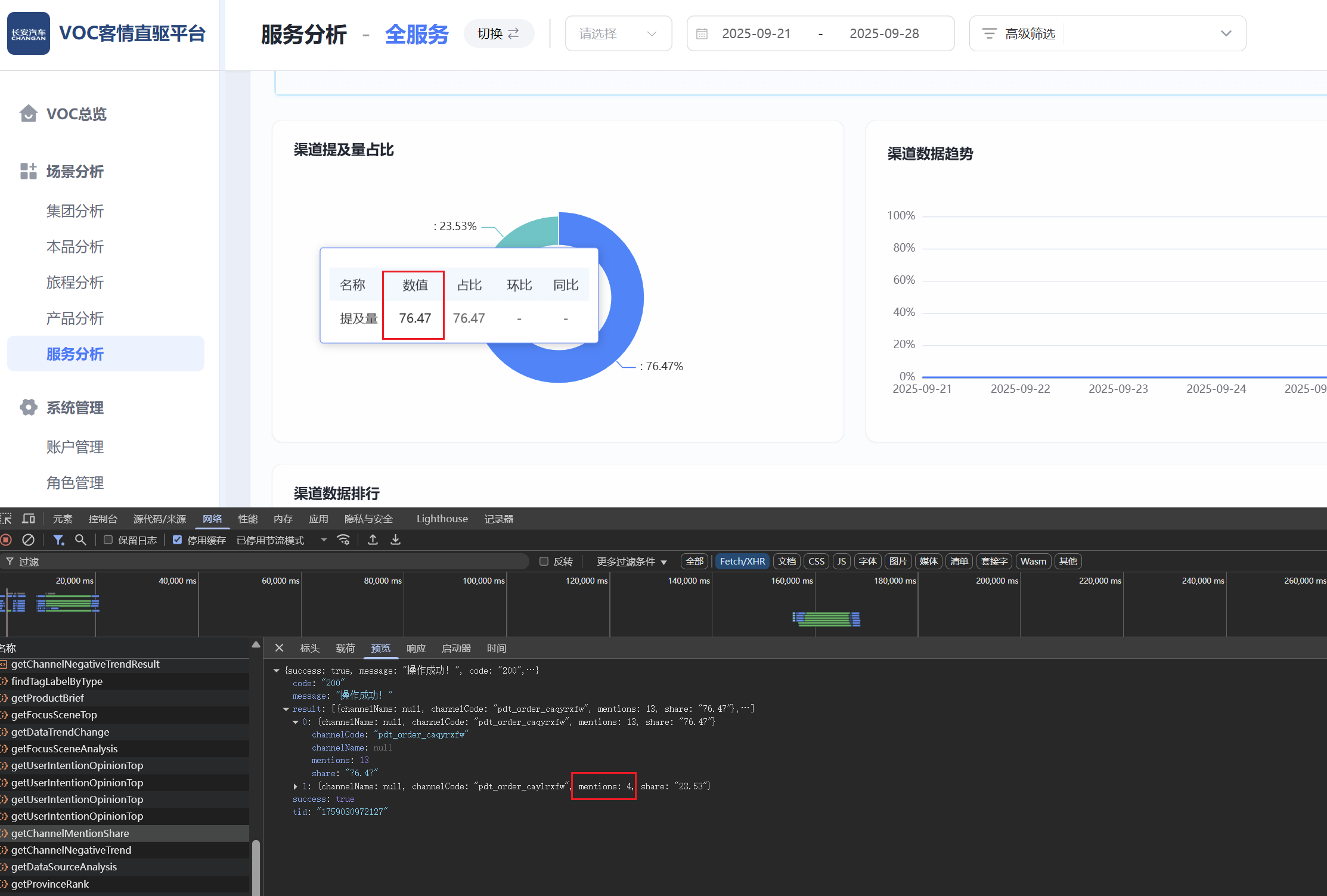This screenshot has width=1327, height=896.
Task: Click the DevTools clear network log icon
Action: [28, 540]
